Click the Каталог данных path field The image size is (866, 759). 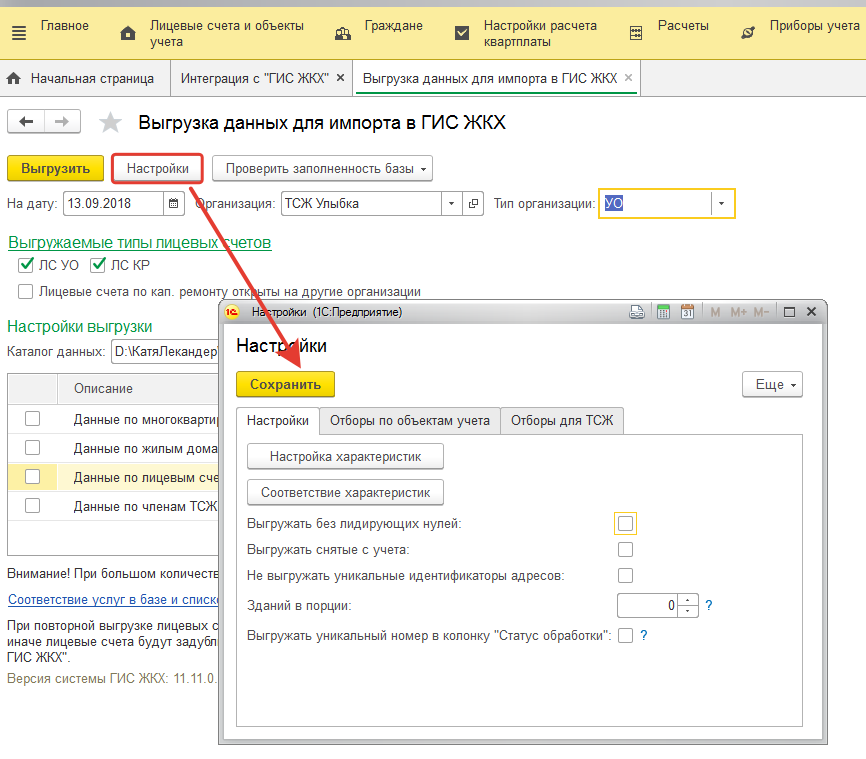pyautogui.click(x=165, y=351)
